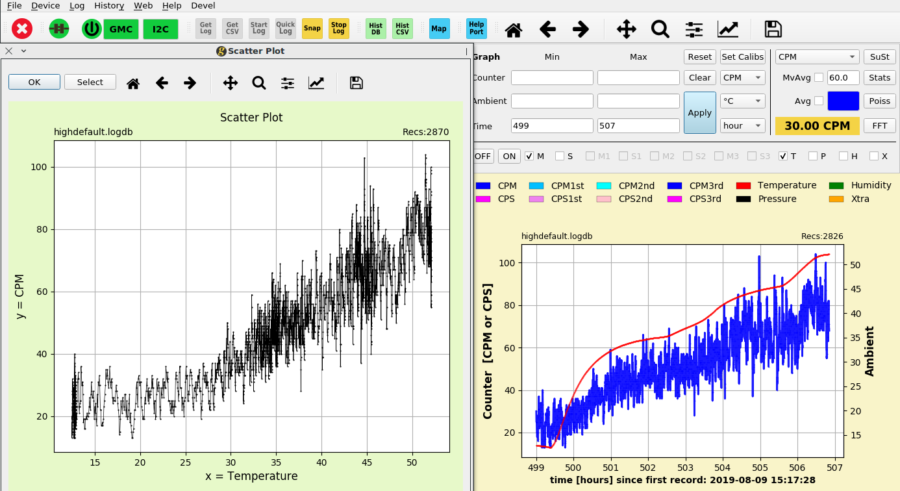Open the Counter unit CPM dropdown
This screenshot has height=491, width=900.
pos(742,78)
